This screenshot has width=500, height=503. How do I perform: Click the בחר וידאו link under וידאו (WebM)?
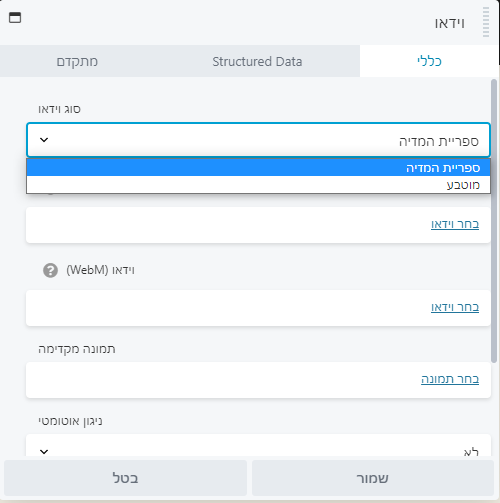pos(455,307)
